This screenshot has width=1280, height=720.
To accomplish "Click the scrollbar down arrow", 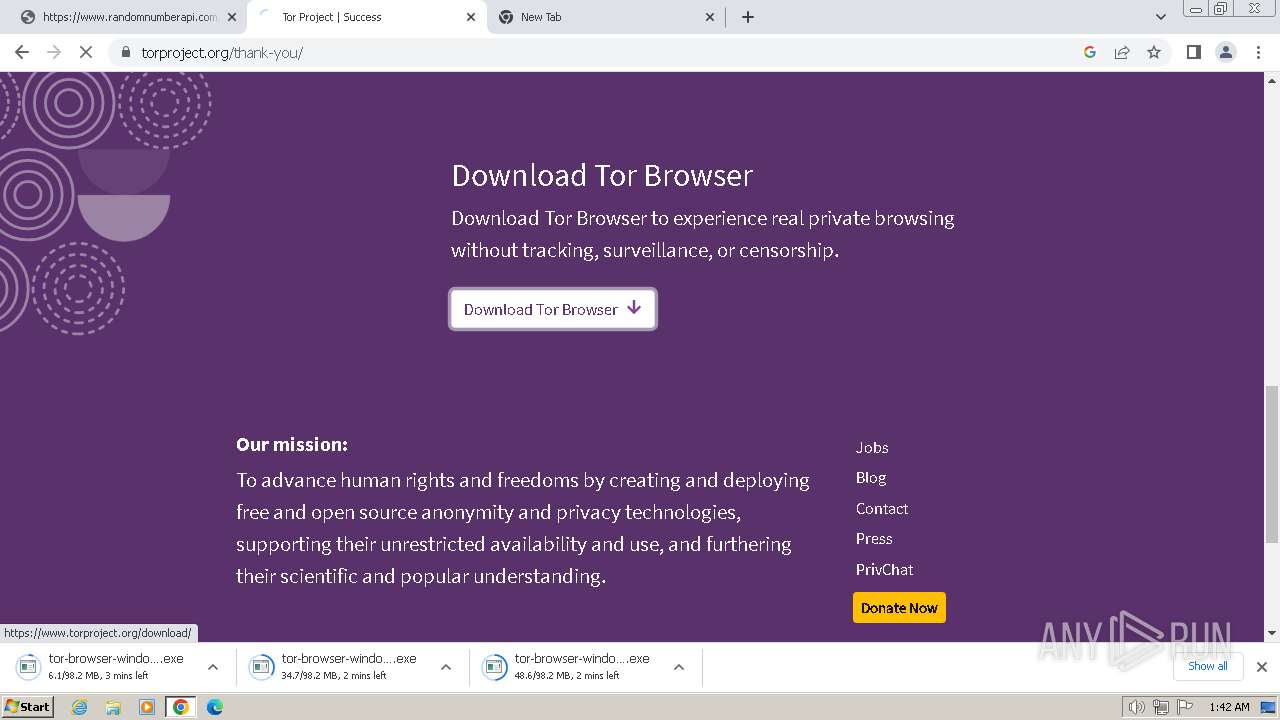I will pyautogui.click(x=1272, y=633).
